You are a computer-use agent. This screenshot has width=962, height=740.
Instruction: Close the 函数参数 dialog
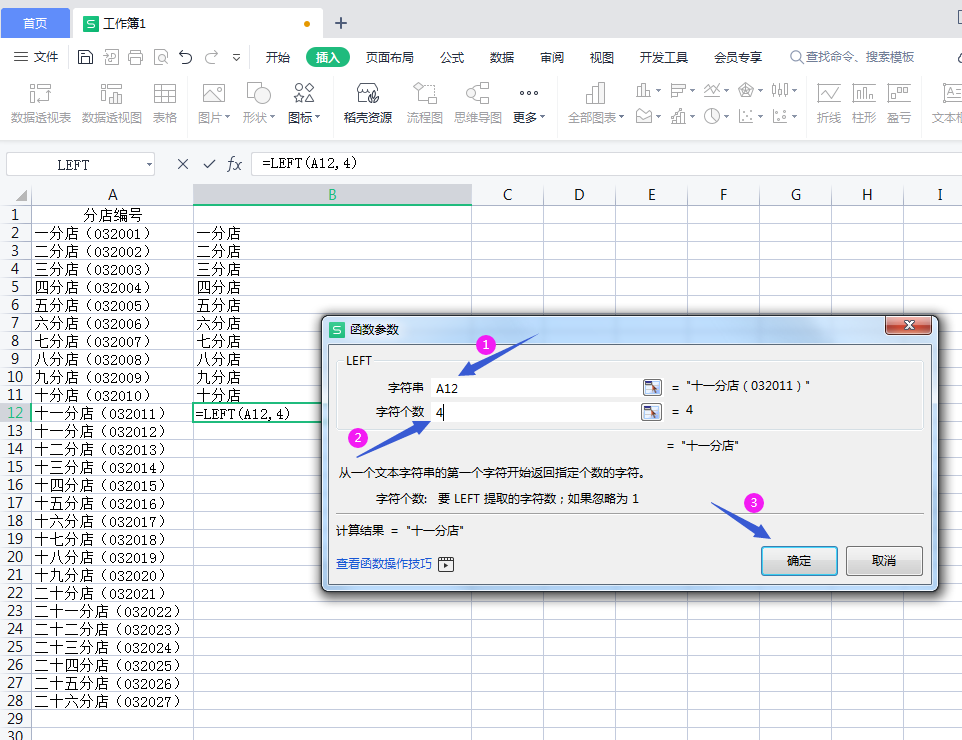tap(909, 325)
